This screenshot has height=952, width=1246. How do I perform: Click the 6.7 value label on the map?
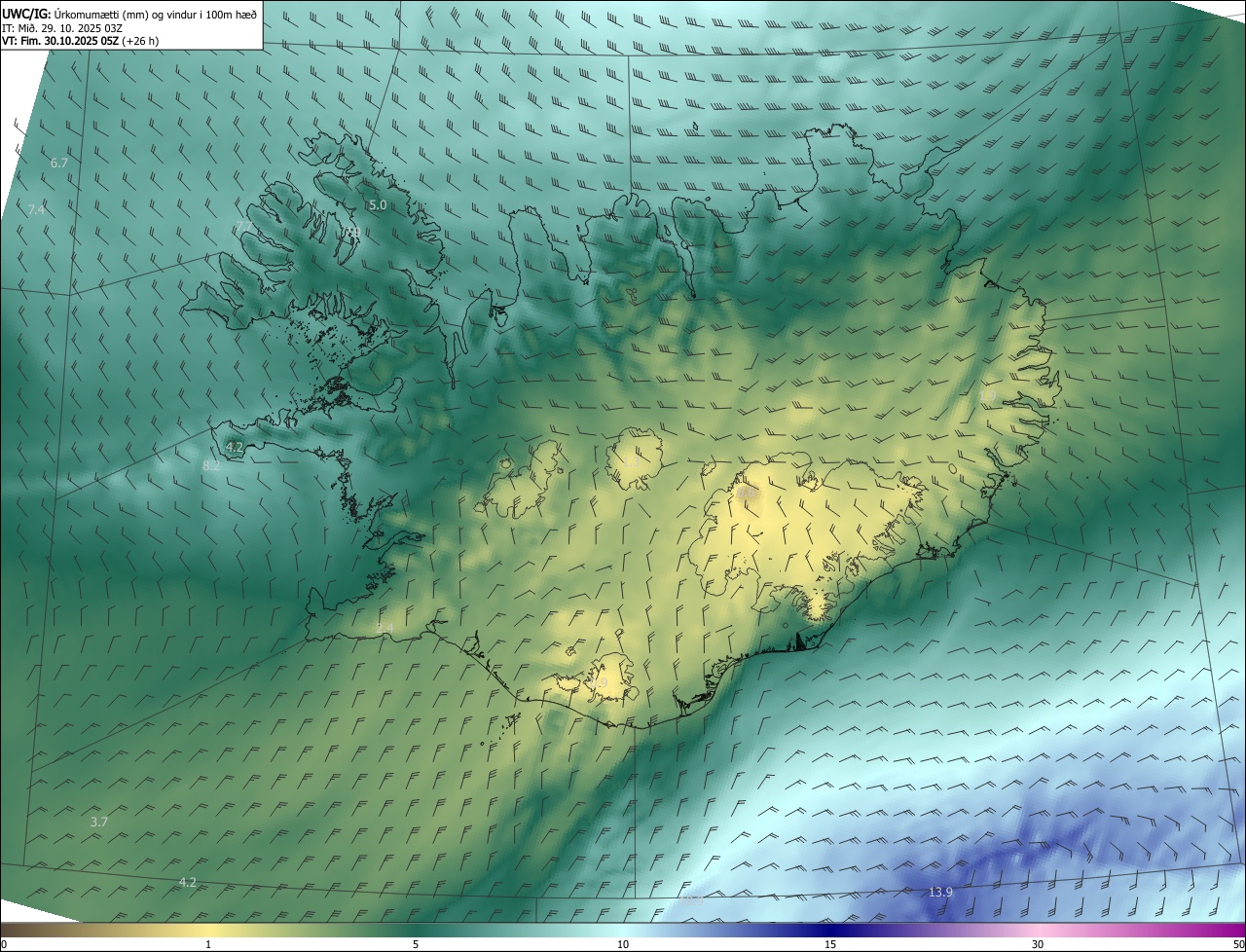click(59, 164)
